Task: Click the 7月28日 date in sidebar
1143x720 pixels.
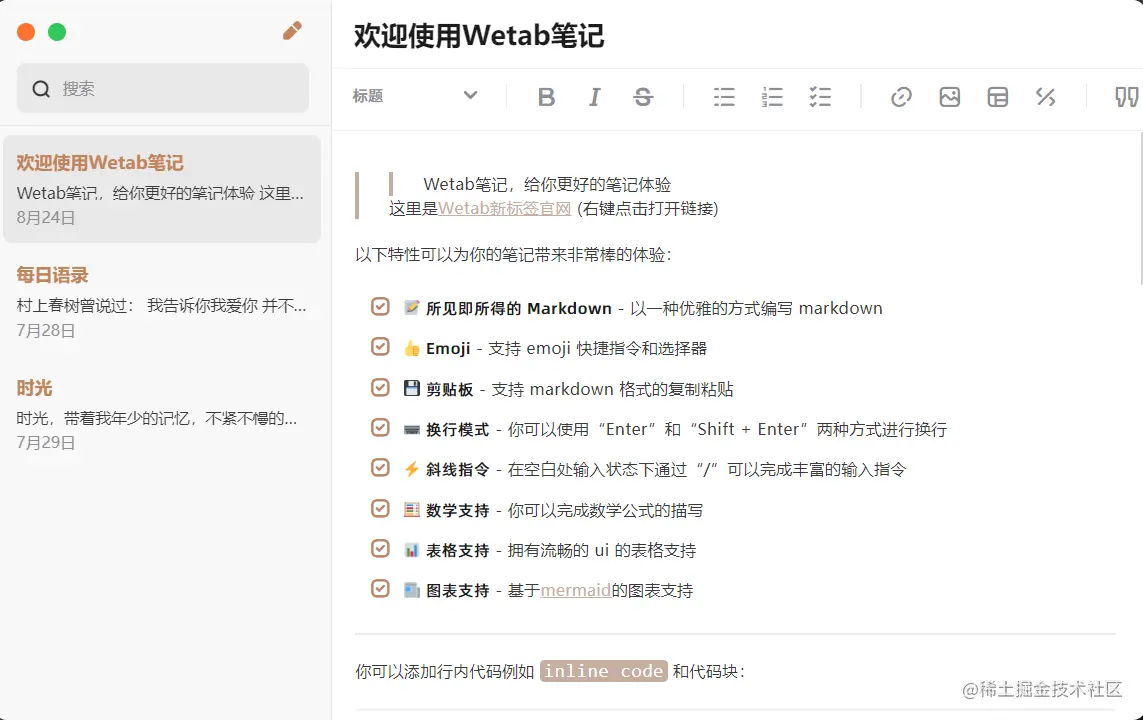Action: pyautogui.click(x=46, y=330)
